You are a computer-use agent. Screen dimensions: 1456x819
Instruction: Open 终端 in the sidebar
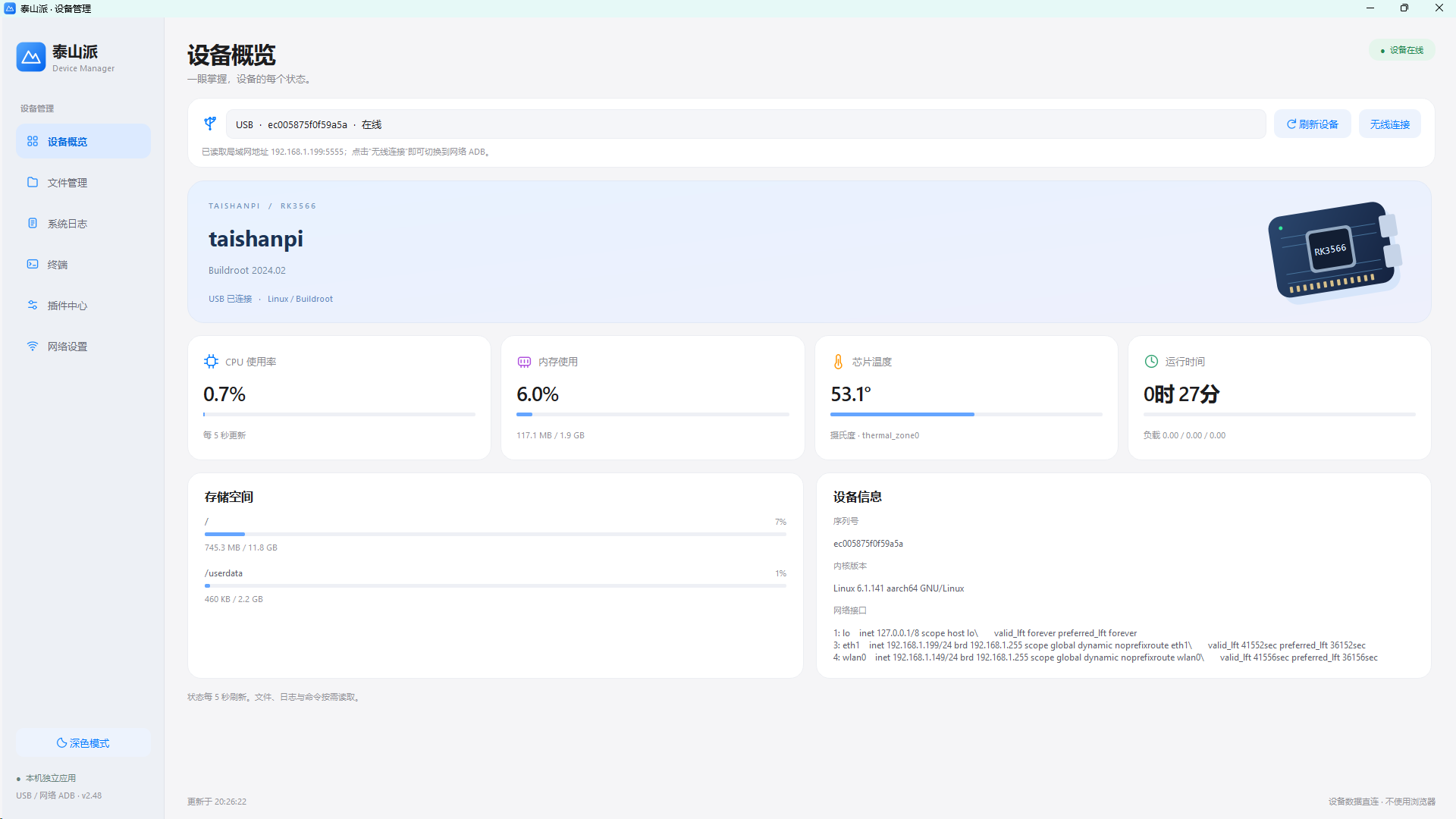point(83,265)
